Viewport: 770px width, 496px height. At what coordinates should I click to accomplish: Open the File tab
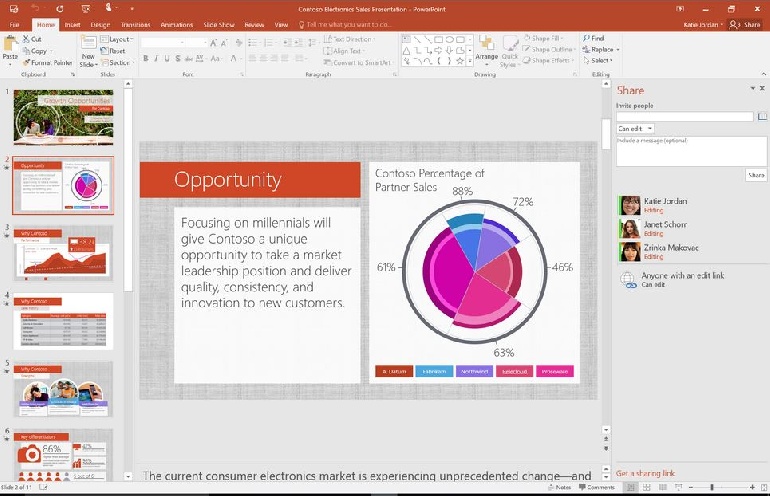click(15, 25)
